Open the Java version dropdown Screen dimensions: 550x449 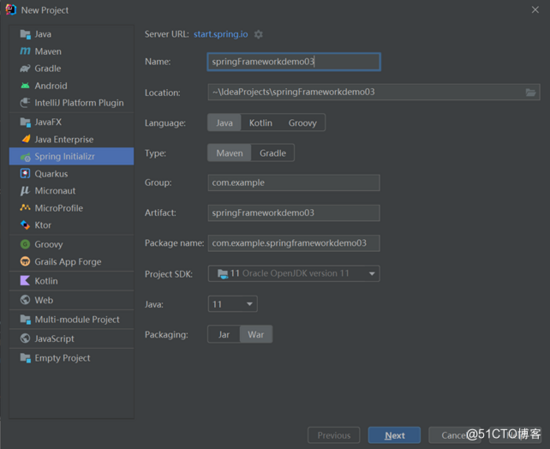click(x=233, y=304)
